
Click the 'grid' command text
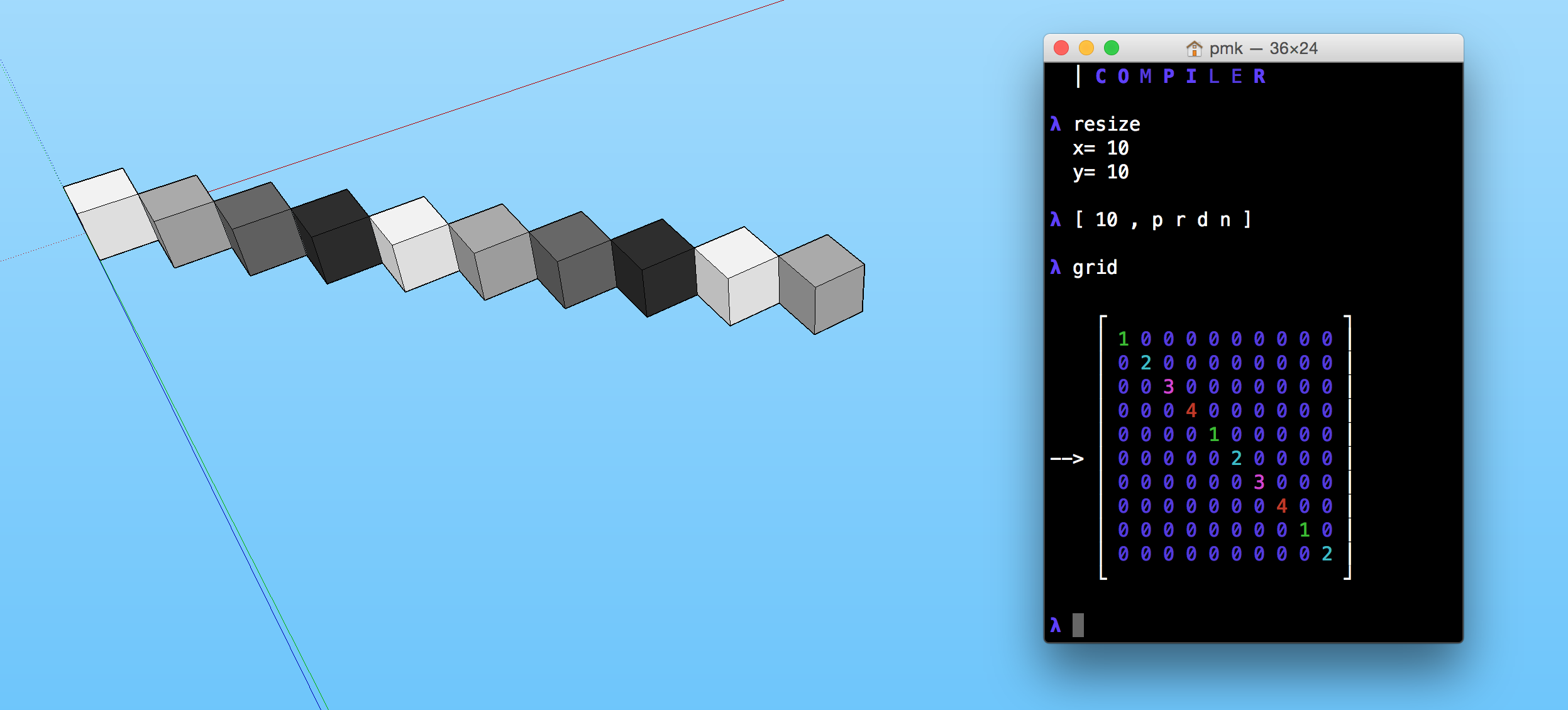tap(1095, 268)
